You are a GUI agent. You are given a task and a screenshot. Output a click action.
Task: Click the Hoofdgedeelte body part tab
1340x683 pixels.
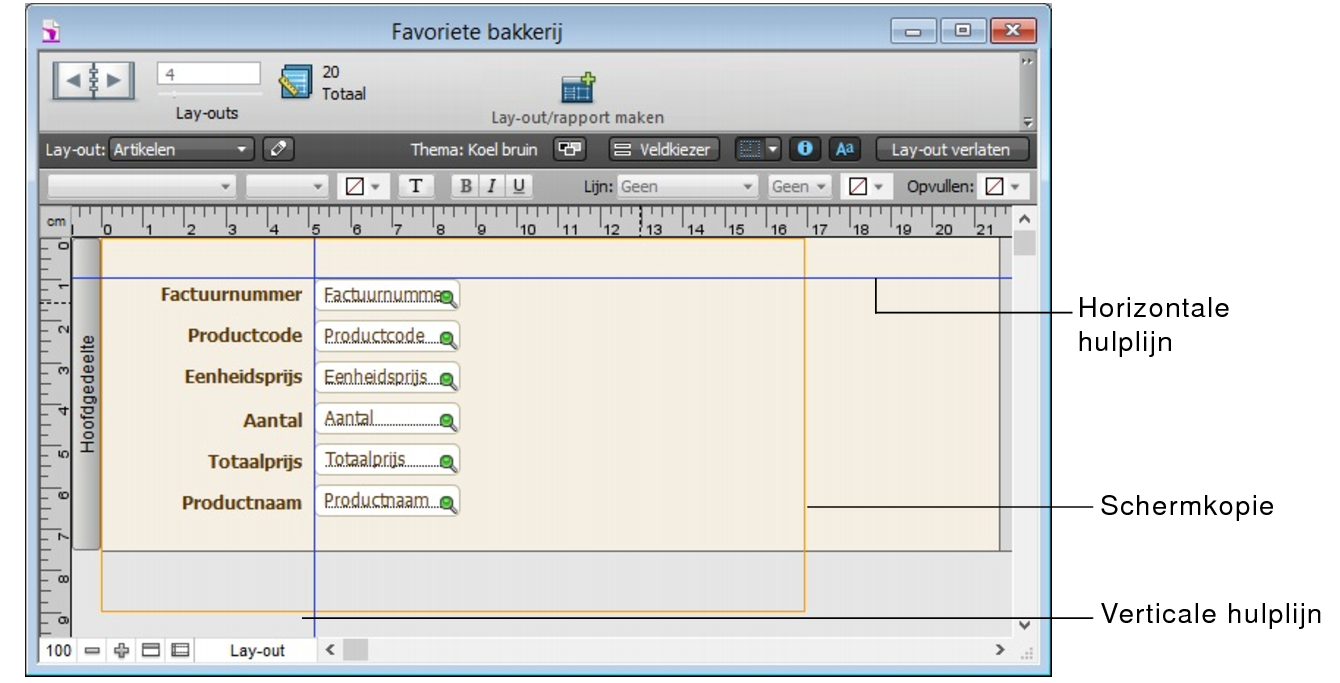pos(87,394)
